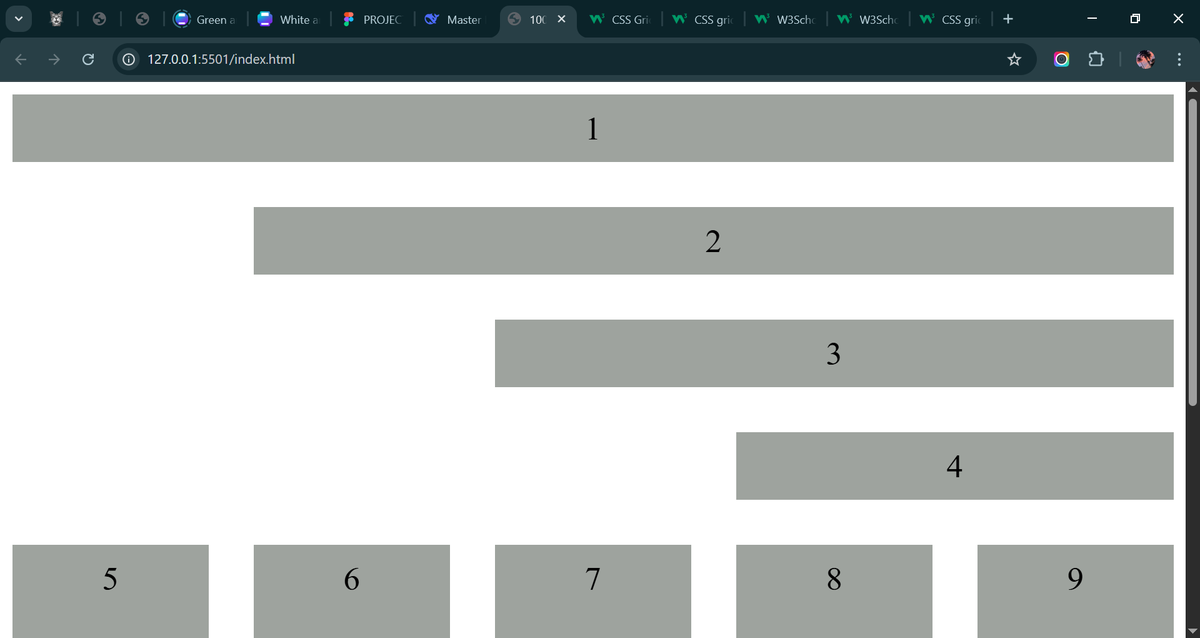Click the forward navigation arrow

click(54, 59)
